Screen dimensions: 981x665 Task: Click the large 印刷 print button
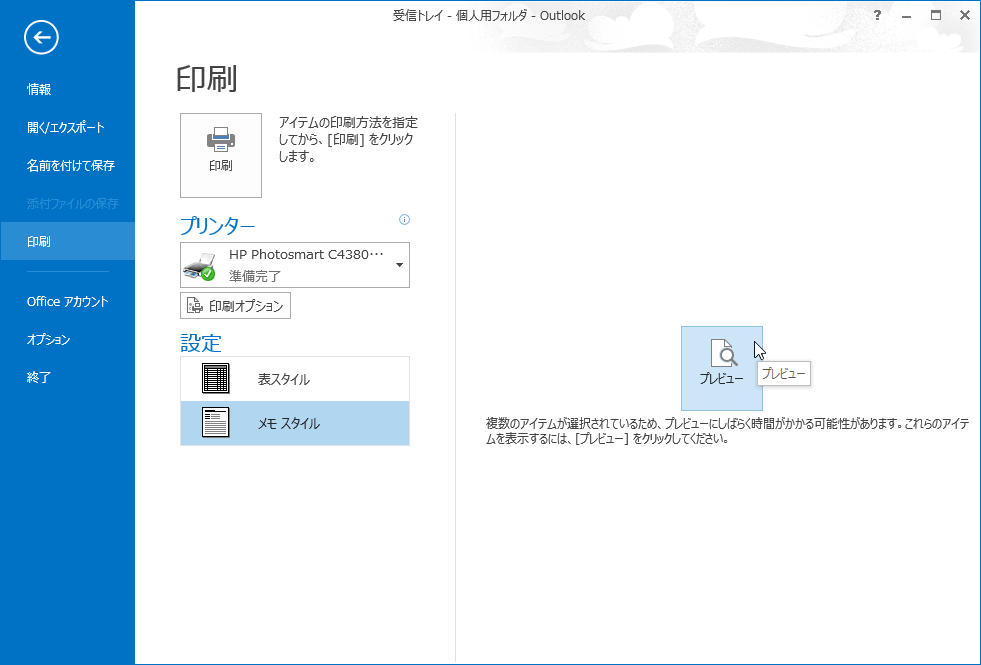pyautogui.click(x=221, y=155)
